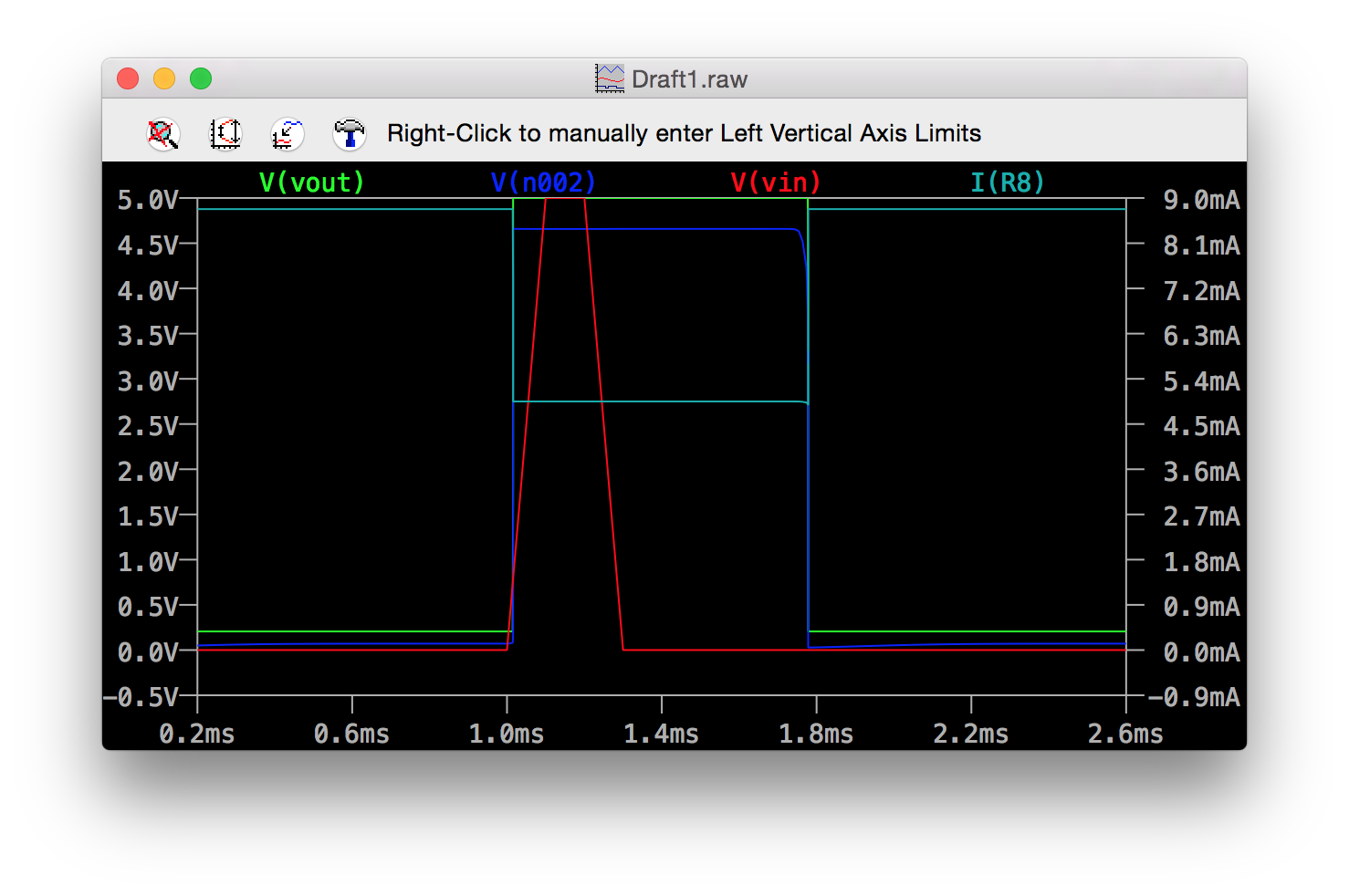
Task: Click the 2.6ms horizontal axis label
Action: [x=1125, y=735]
